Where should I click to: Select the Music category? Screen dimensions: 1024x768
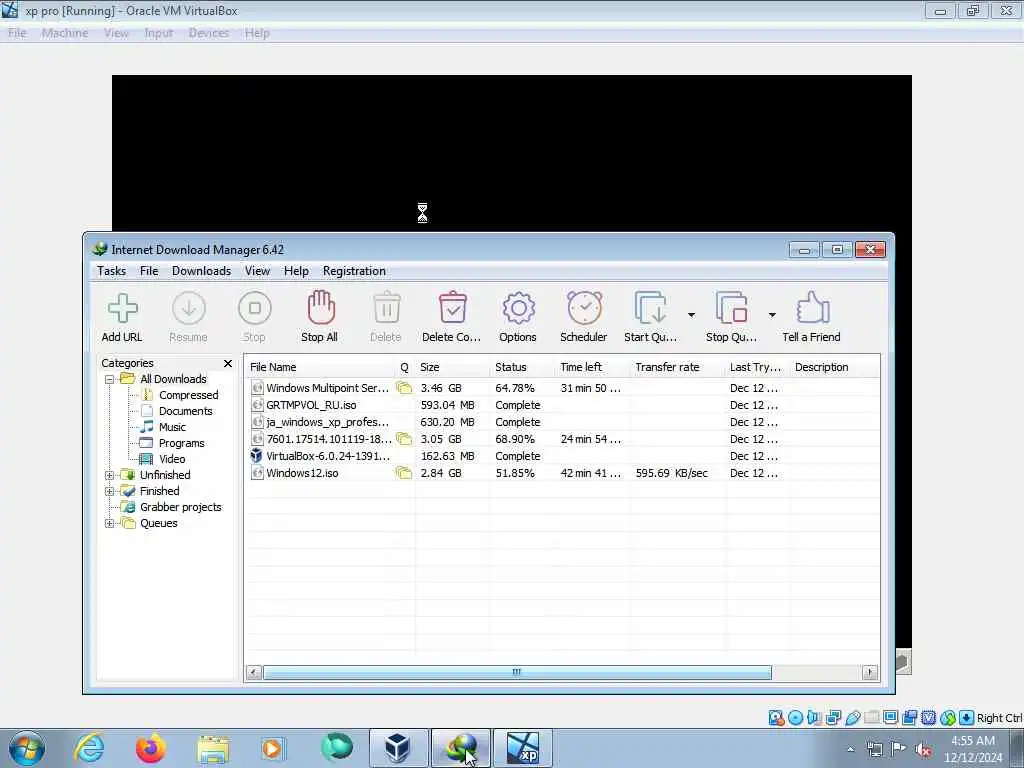point(172,427)
